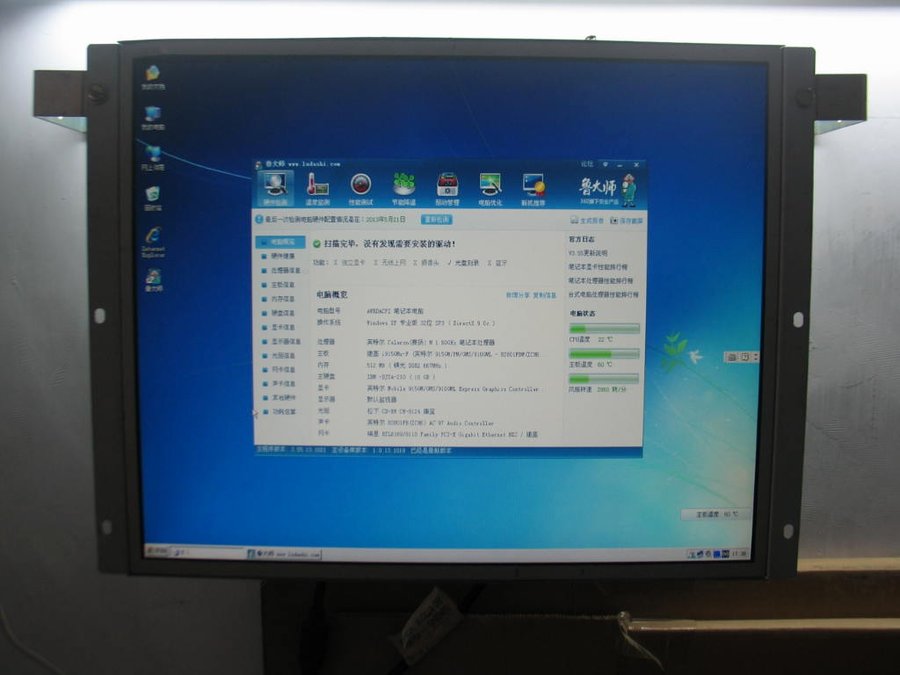The width and height of the screenshot is (900, 675).
Task: Click the system tray clock
Action: click(740, 554)
